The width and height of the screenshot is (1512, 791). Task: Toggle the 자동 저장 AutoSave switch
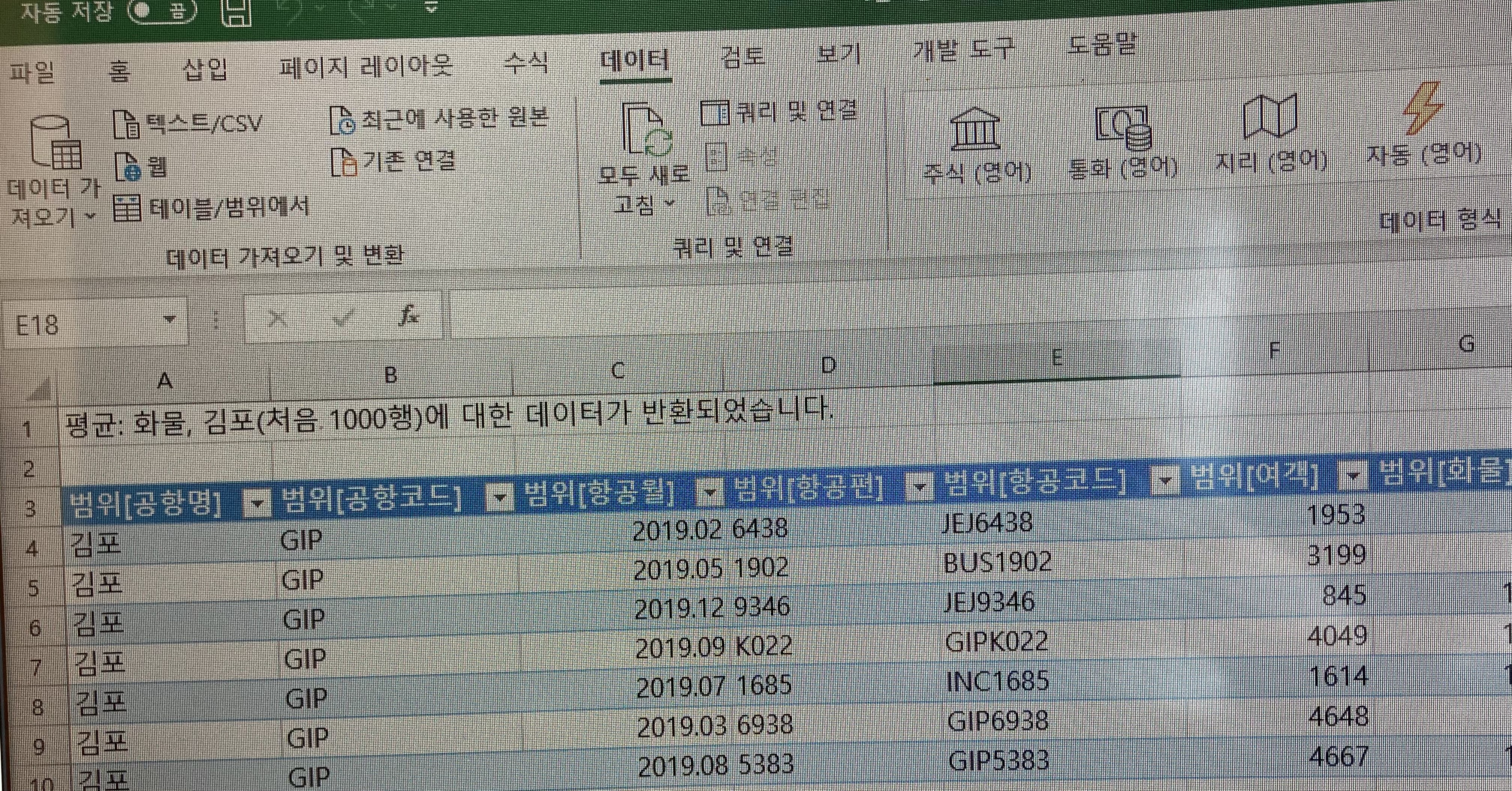[161, 12]
